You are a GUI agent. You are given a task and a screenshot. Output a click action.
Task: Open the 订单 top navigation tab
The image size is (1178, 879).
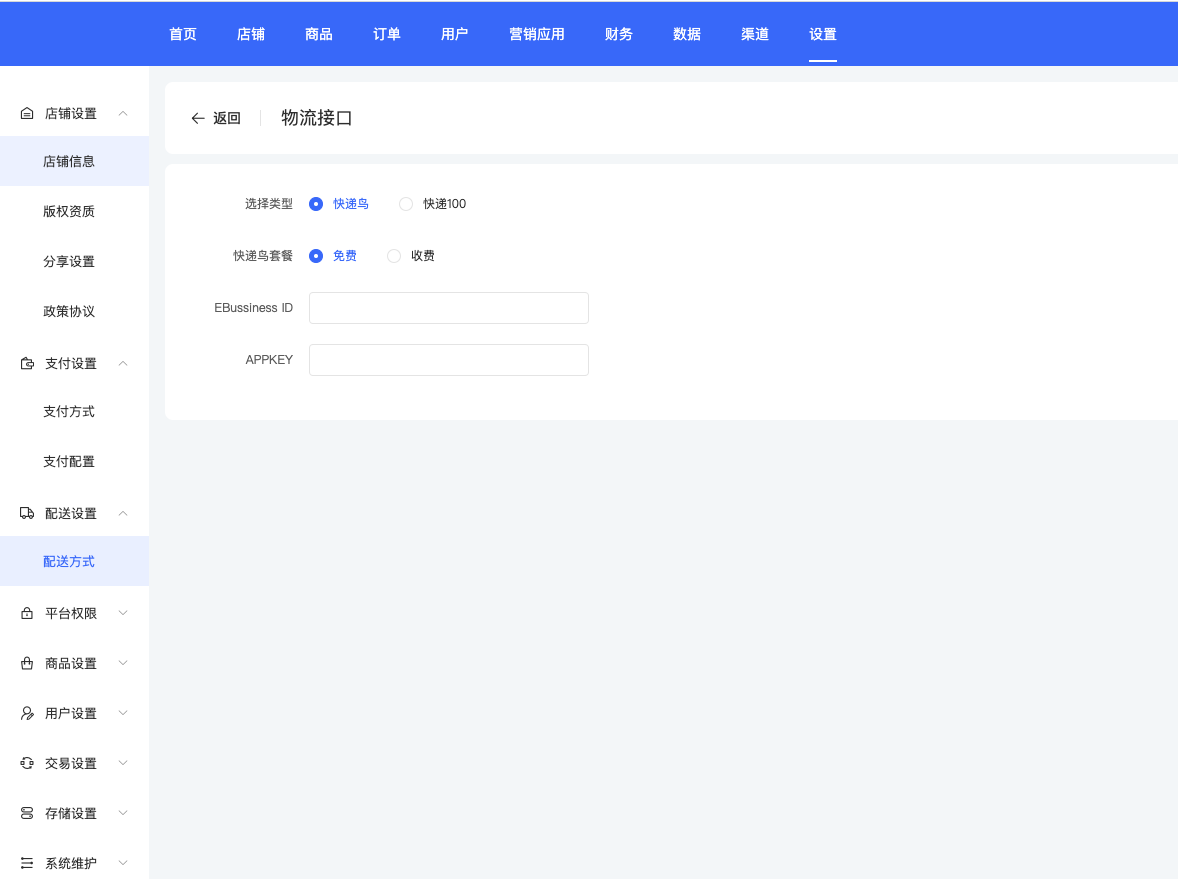pyautogui.click(x=387, y=34)
